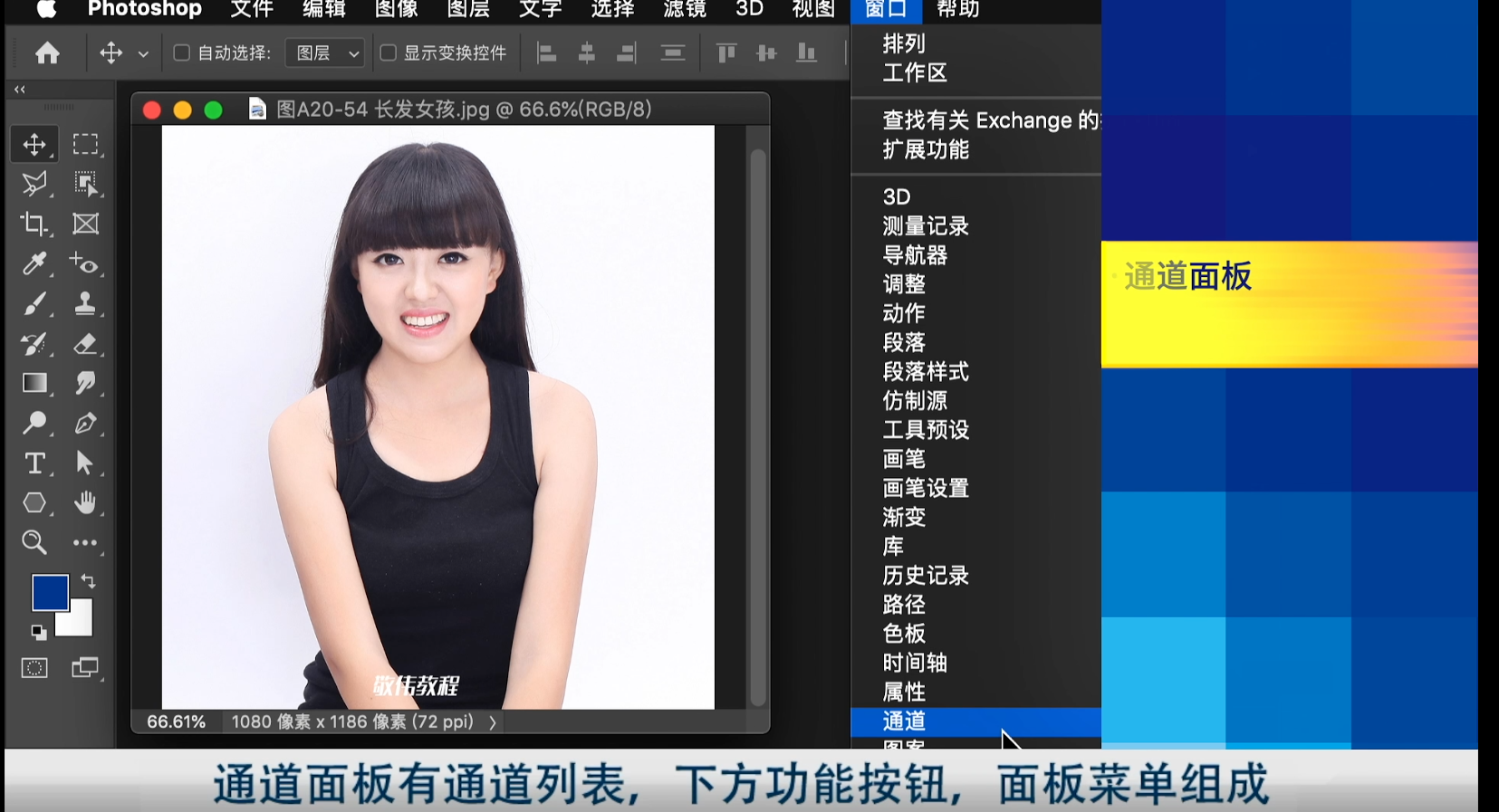Swap foreground and background colors
1499x812 pixels.
pos(88,580)
